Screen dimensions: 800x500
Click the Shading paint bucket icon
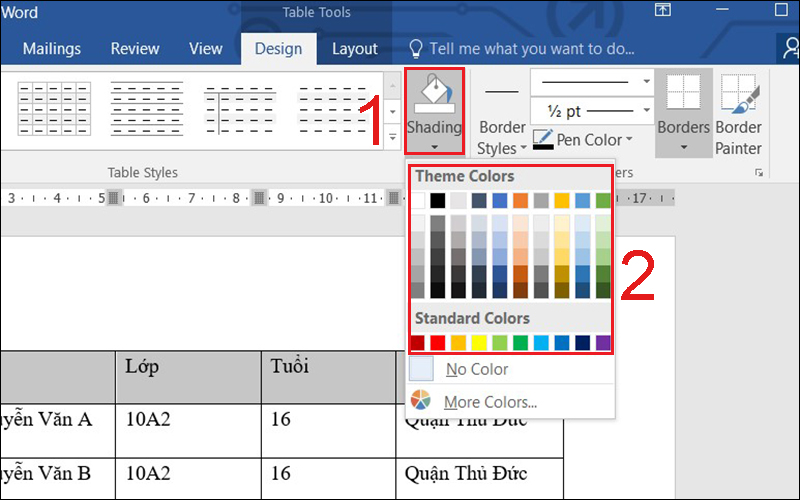(434, 96)
